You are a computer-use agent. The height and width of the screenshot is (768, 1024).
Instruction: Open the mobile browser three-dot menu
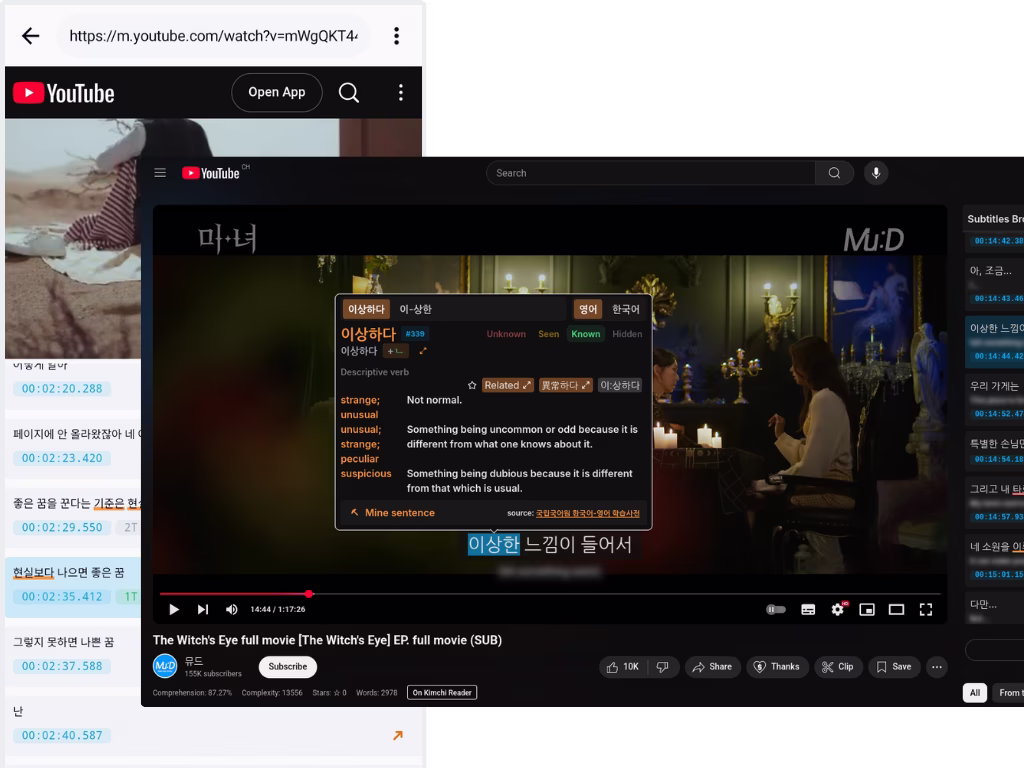pos(397,35)
